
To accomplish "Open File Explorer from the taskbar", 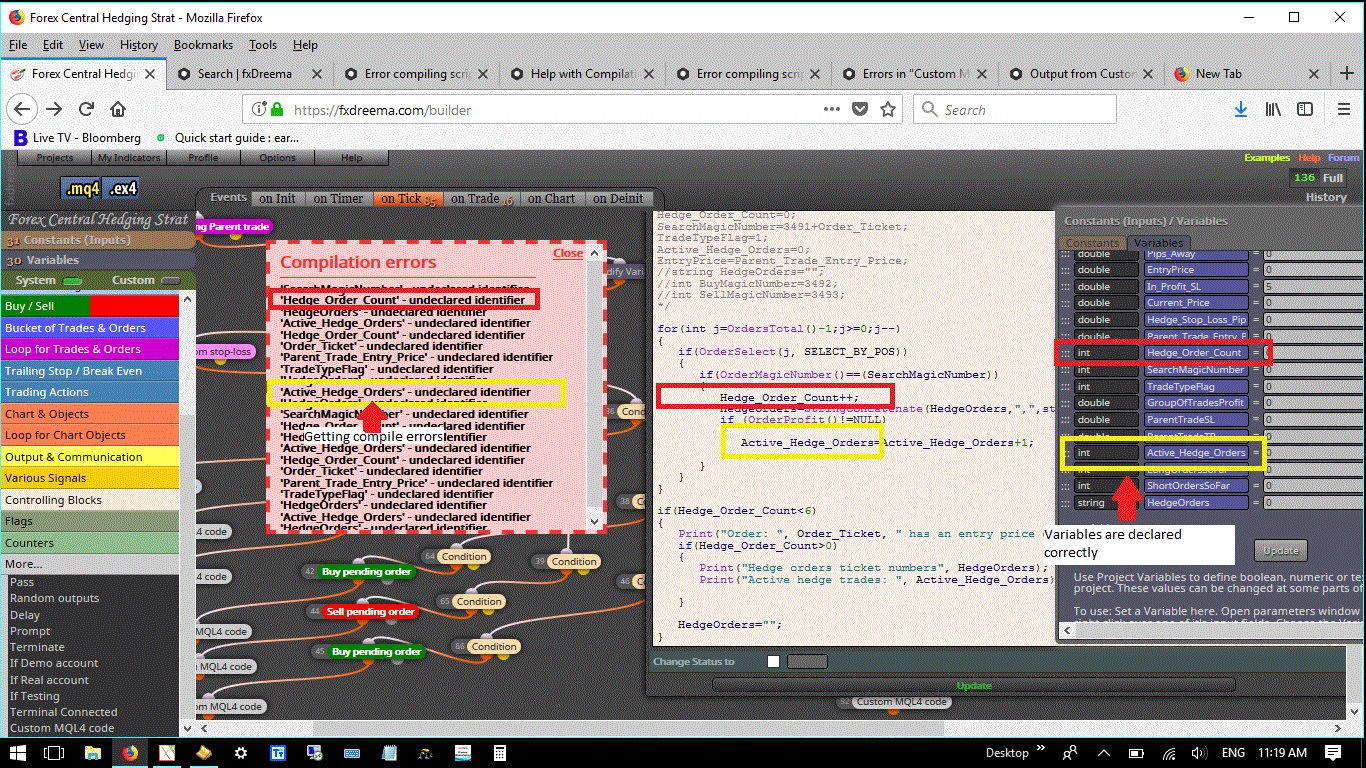I will pyautogui.click(x=93, y=752).
